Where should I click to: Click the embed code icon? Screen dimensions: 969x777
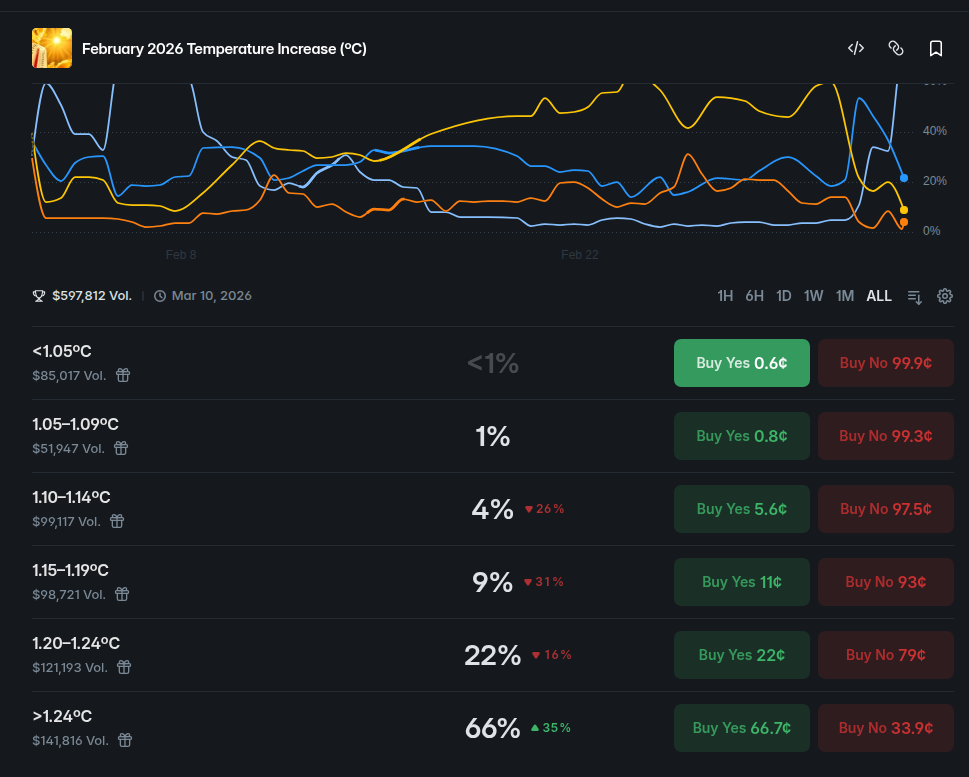[x=856, y=48]
